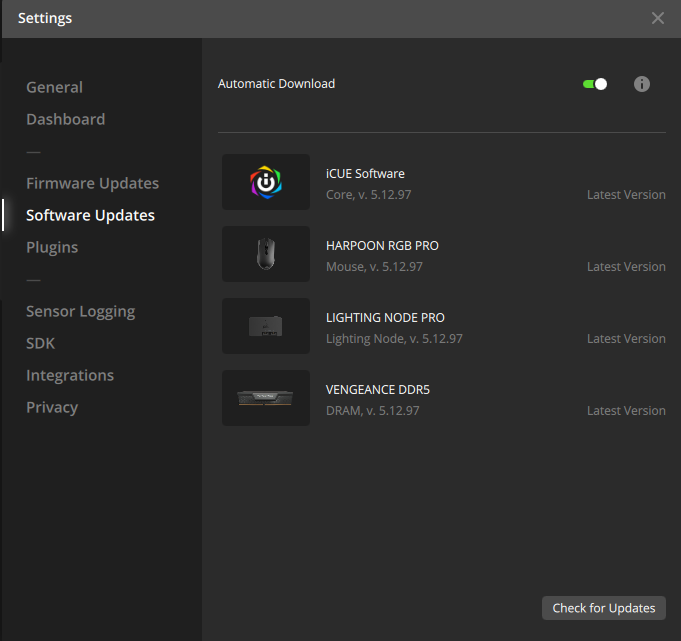681x641 pixels.
Task: Click the VENGEANCE DDR5 memory icon
Action: click(266, 398)
